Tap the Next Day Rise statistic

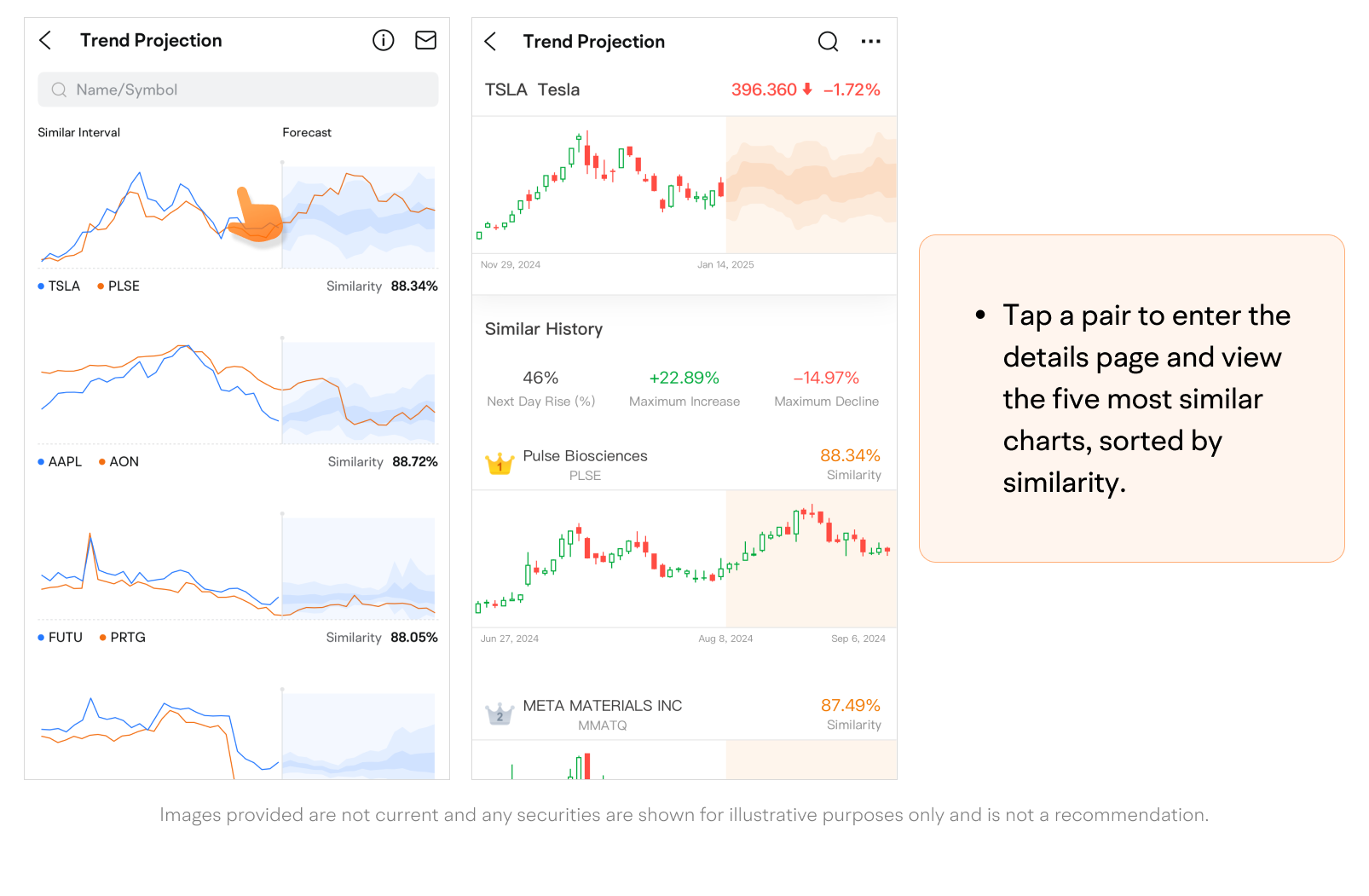[540, 388]
